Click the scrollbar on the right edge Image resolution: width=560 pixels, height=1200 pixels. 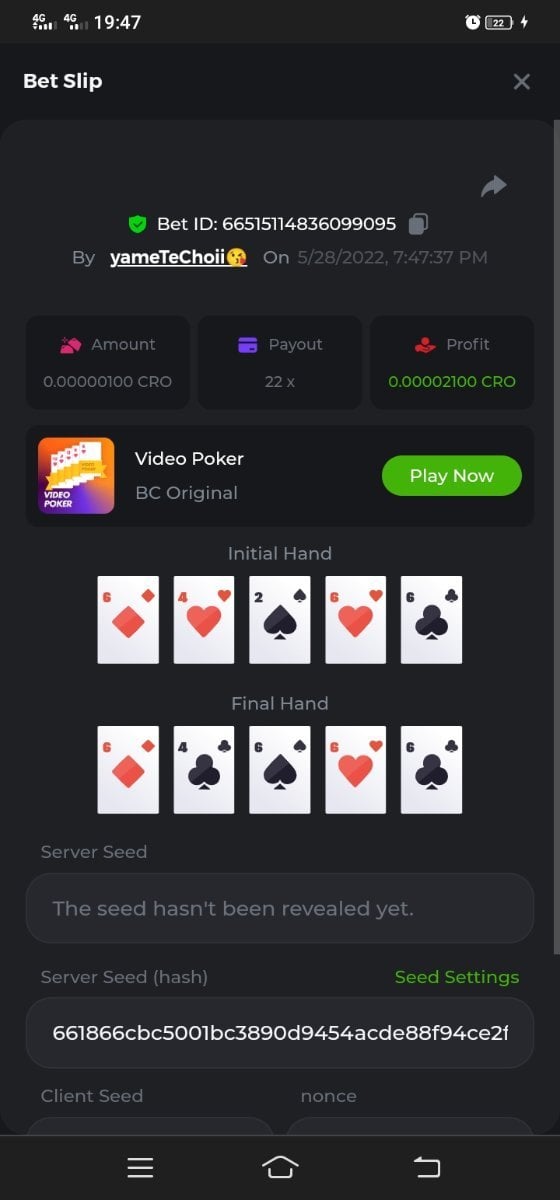(556, 540)
